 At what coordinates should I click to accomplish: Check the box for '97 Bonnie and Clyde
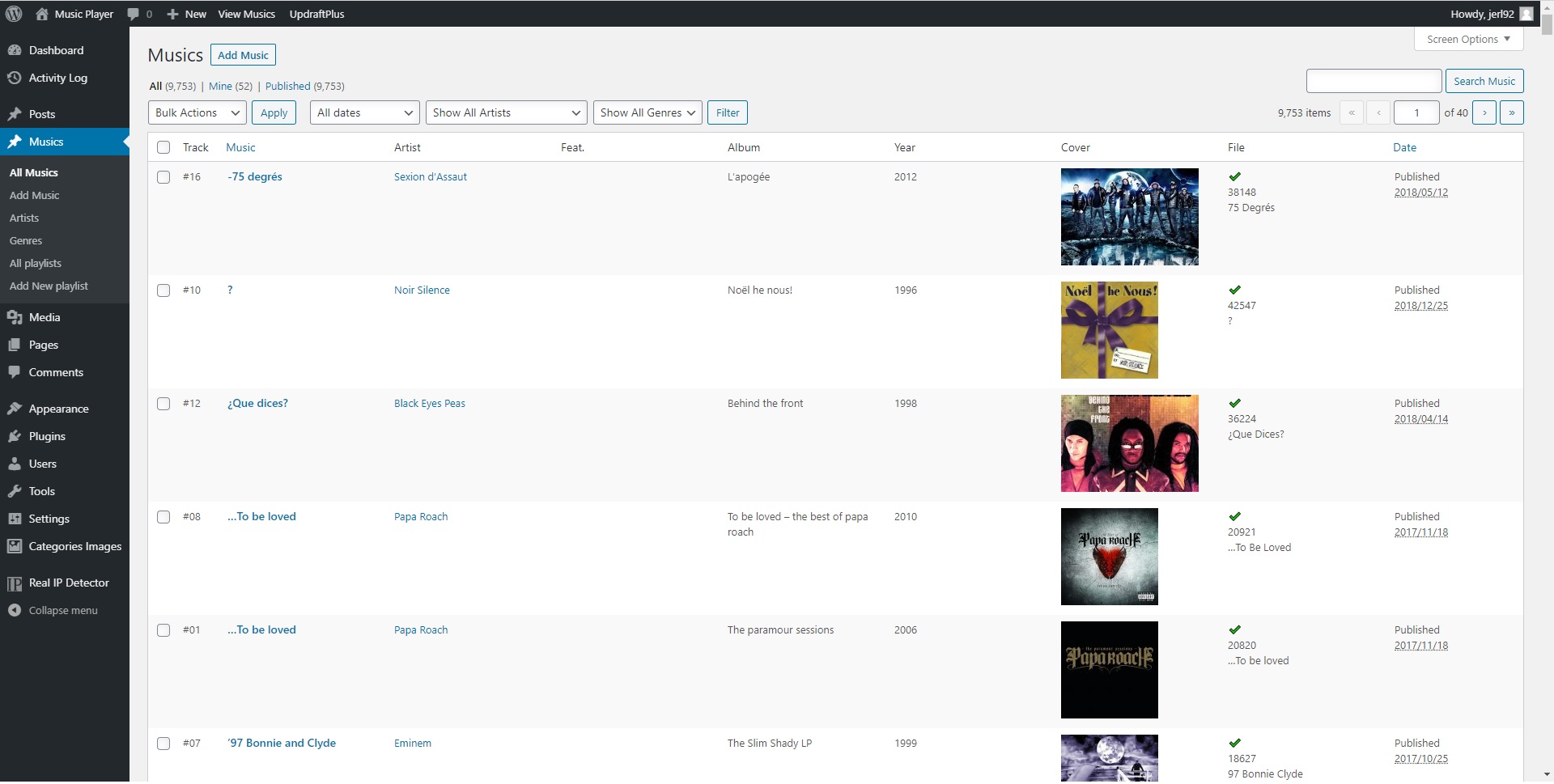(x=163, y=744)
